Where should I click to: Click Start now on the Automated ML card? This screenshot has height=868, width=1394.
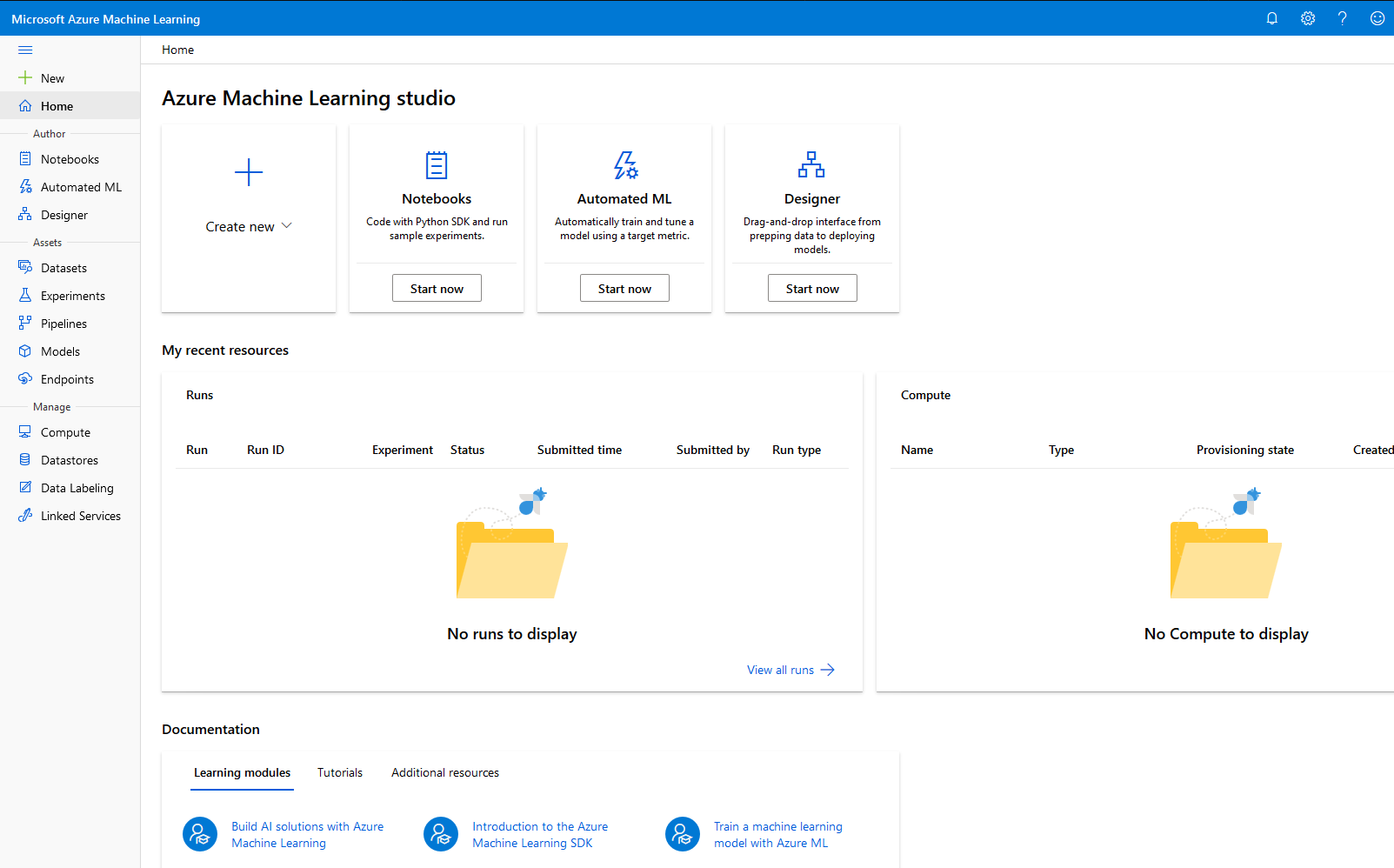tap(624, 288)
